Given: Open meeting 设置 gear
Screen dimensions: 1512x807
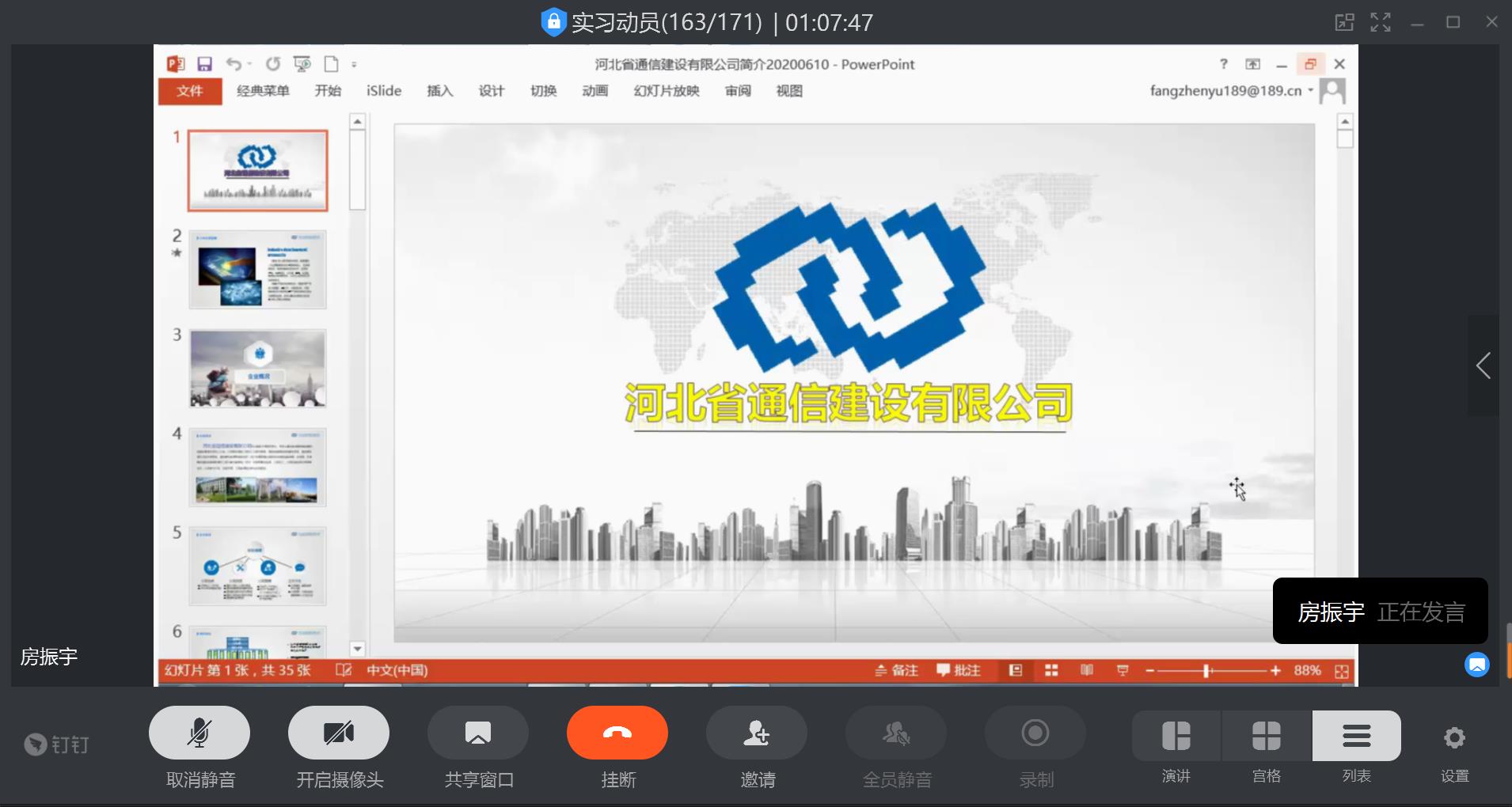Looking at the screenshot, I should click(x=1454, y=738).
